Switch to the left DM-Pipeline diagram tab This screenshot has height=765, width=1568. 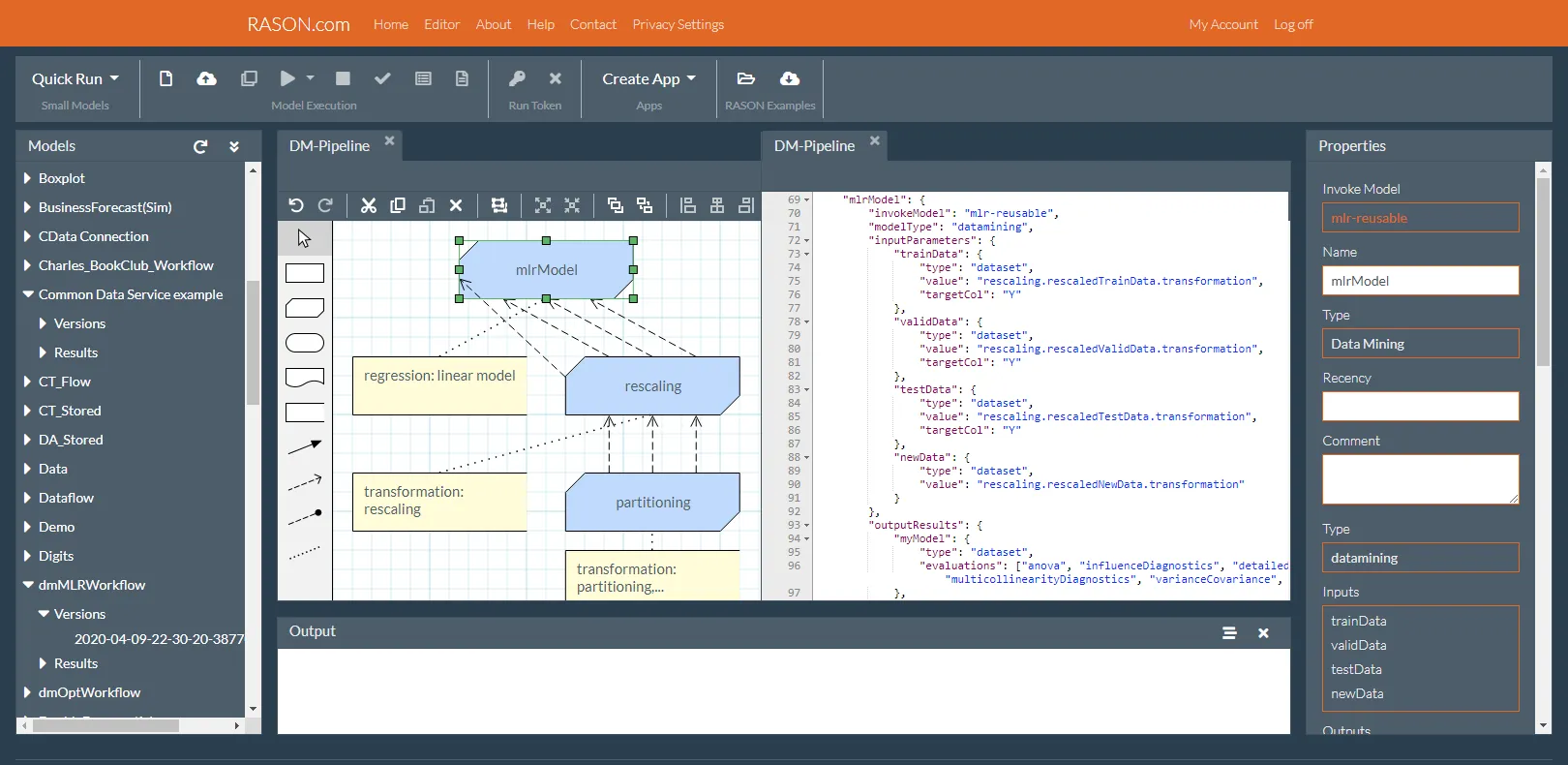[329, 146]
